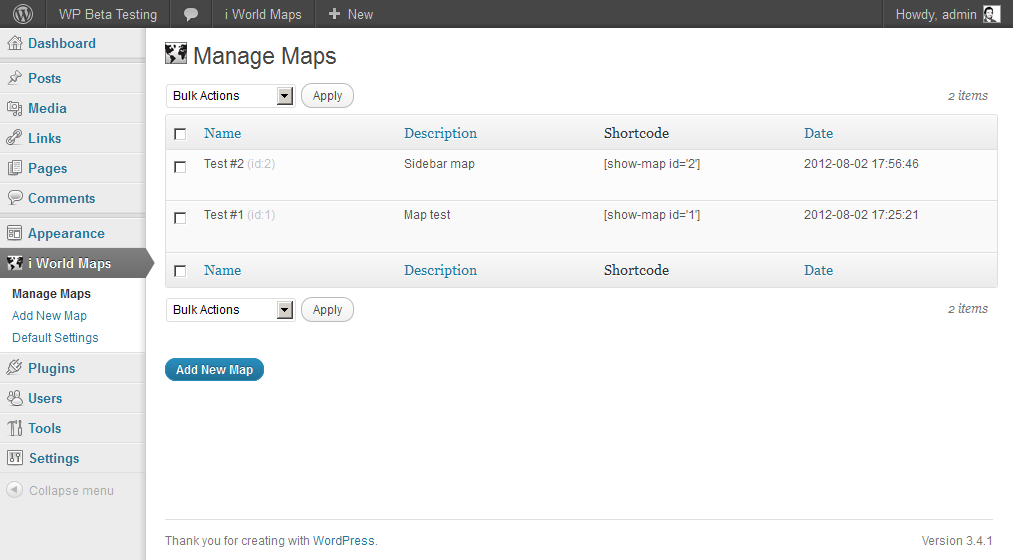Open the top Bulk Actions dropdown

pyautogui.click(x=231, y=96)
